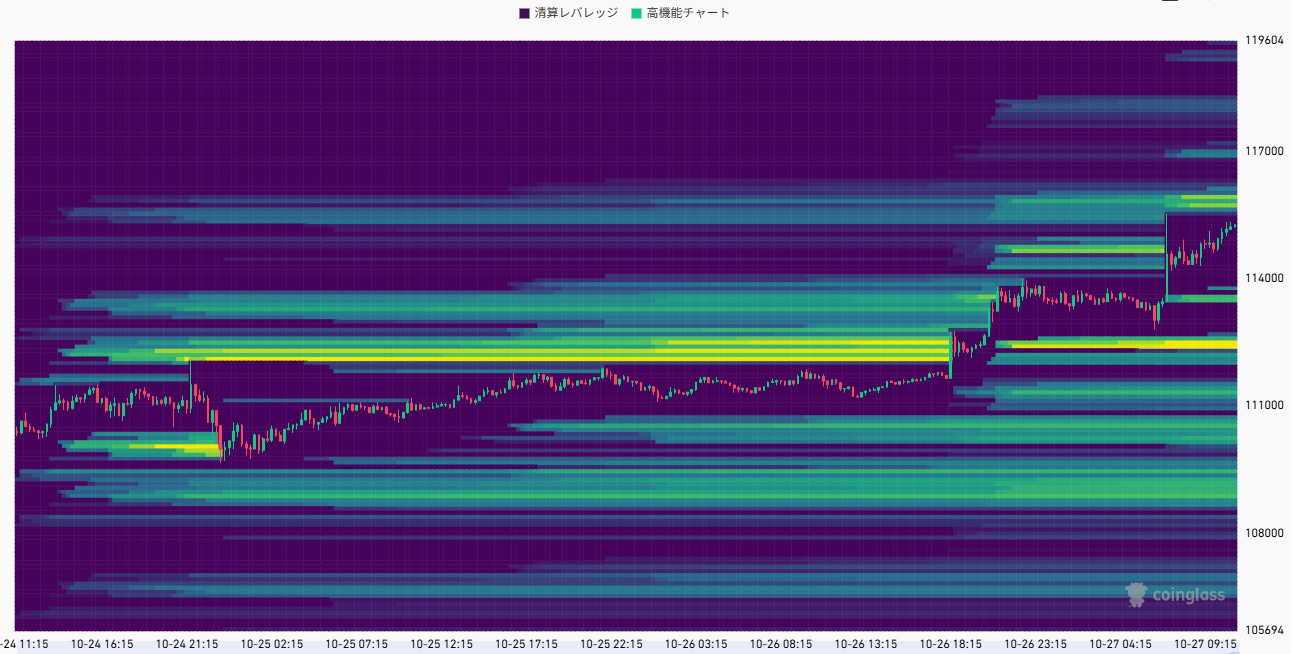Click the 105694 price axis label

click(1262, 630)
